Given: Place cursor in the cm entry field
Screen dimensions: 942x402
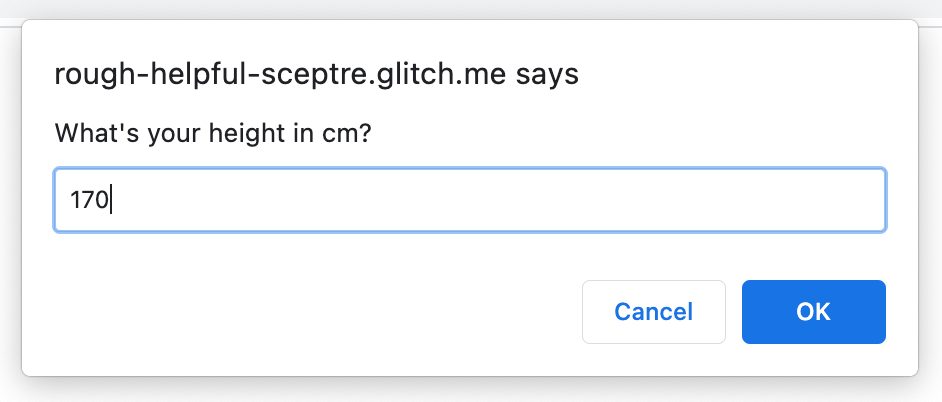Looking at the screenshot, I should pyautogui.click(x=469, y=200).
